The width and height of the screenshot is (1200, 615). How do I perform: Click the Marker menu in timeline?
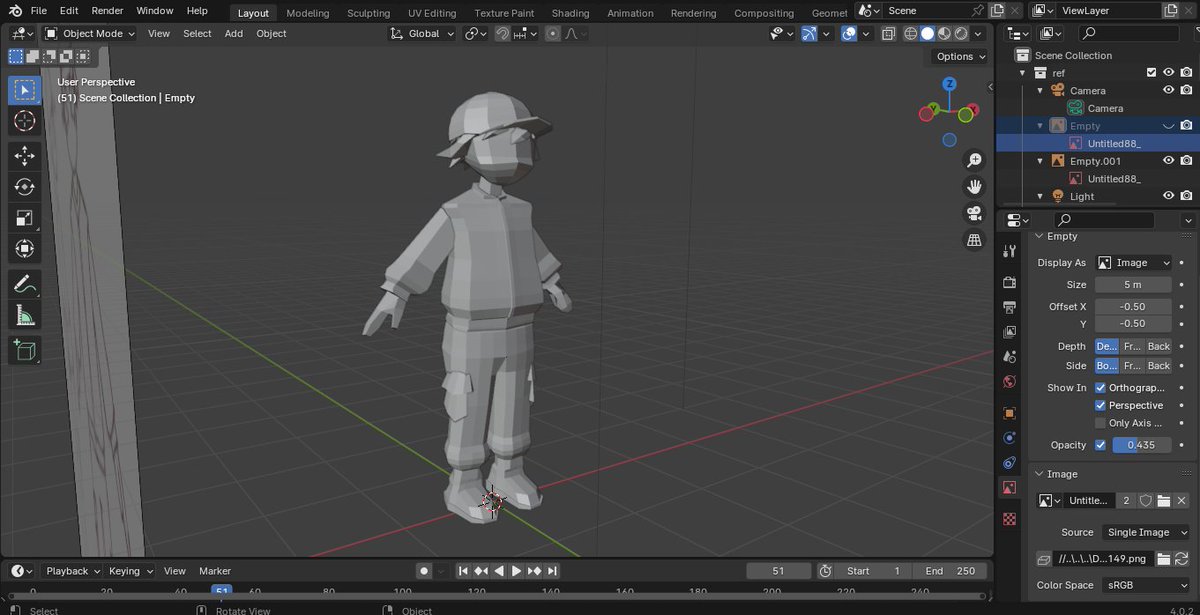(215, 571)
